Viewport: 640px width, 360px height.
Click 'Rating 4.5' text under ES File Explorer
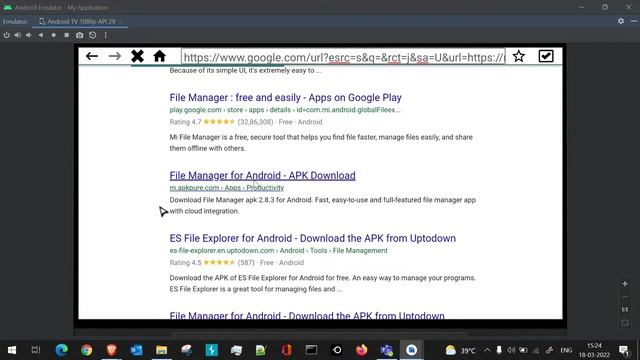[x=185, y=263]
